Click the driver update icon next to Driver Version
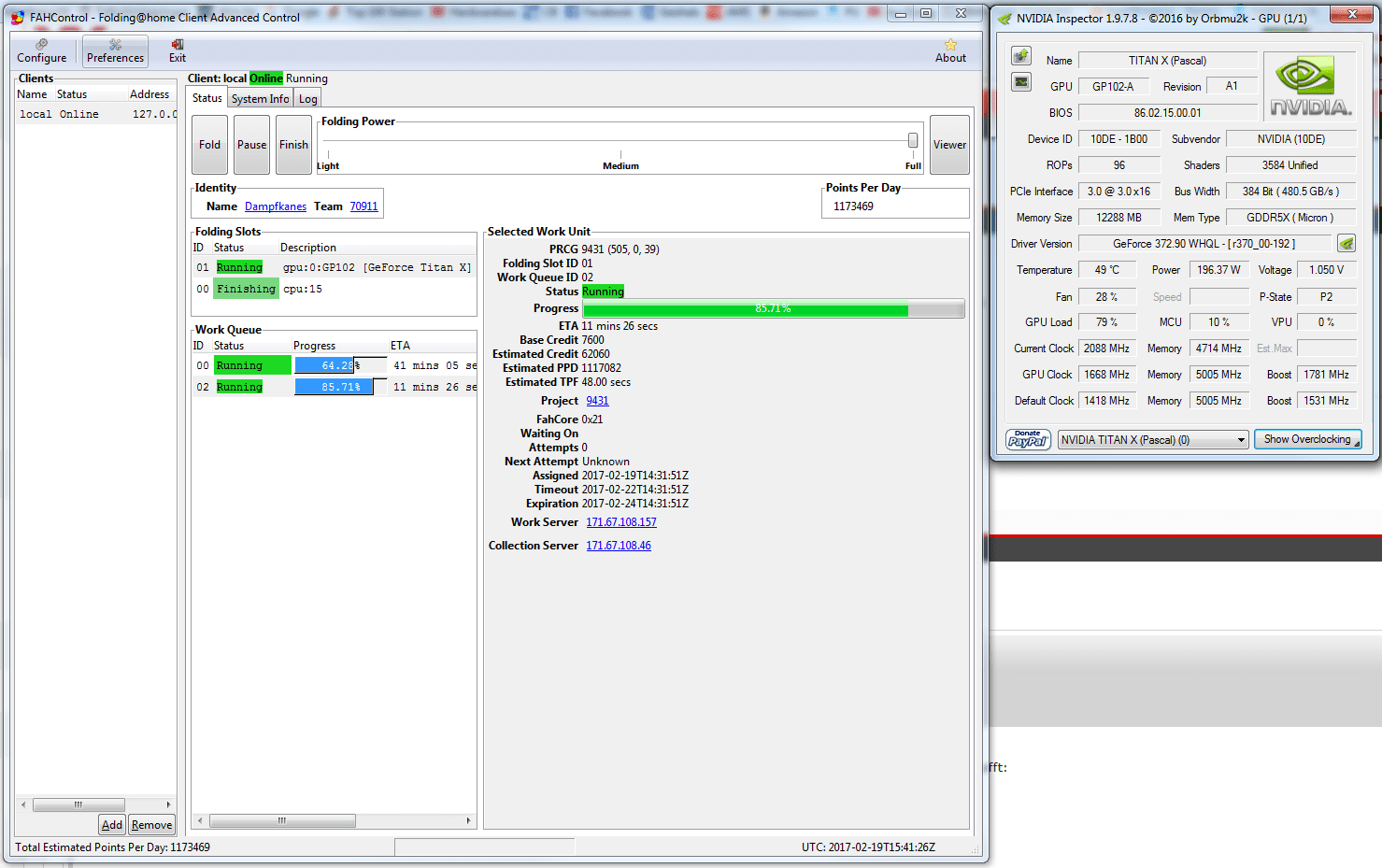Viewport: 1382px width, 868px height. [x=1346, y=244]
